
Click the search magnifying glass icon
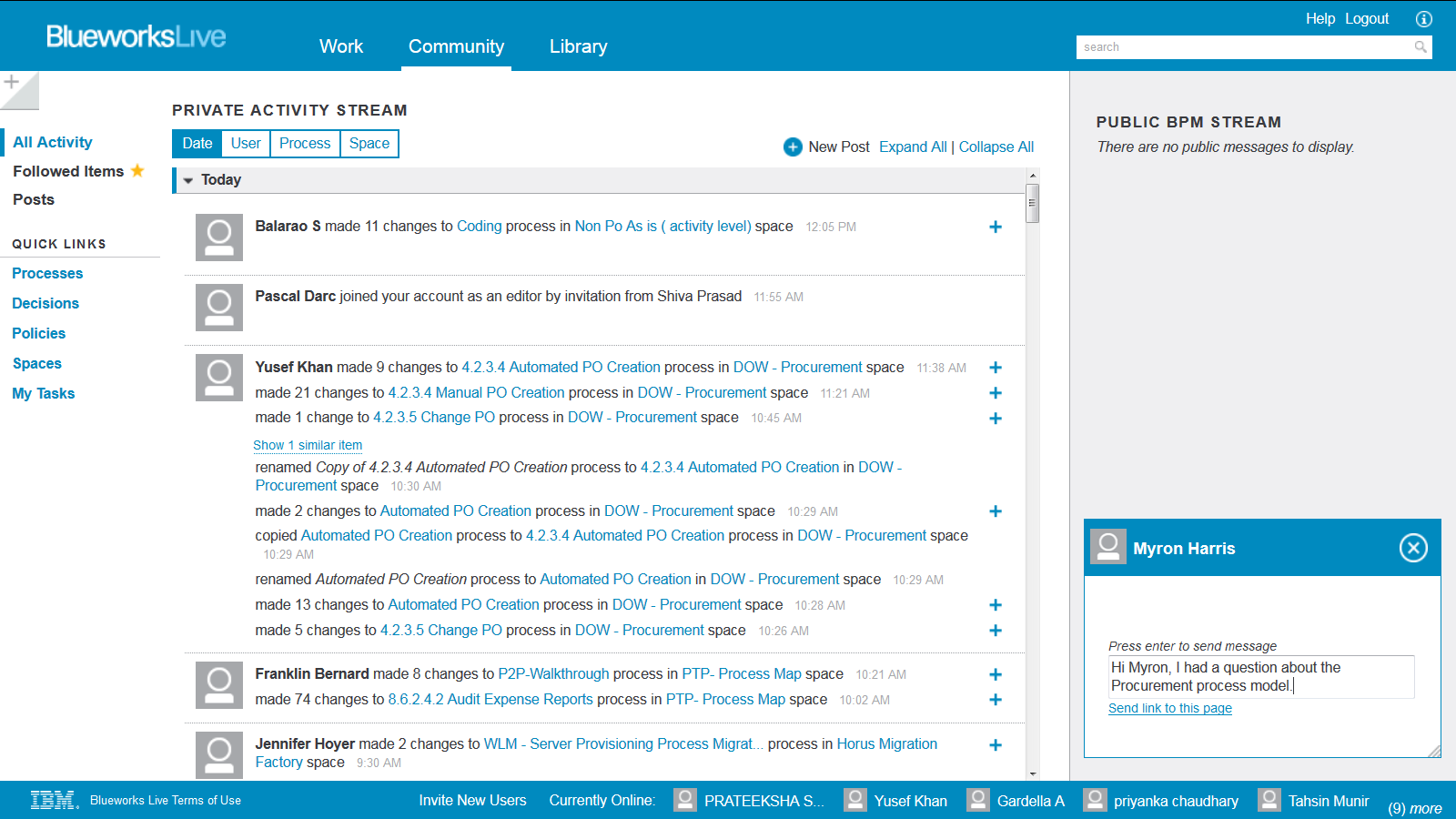(1421, 46)
